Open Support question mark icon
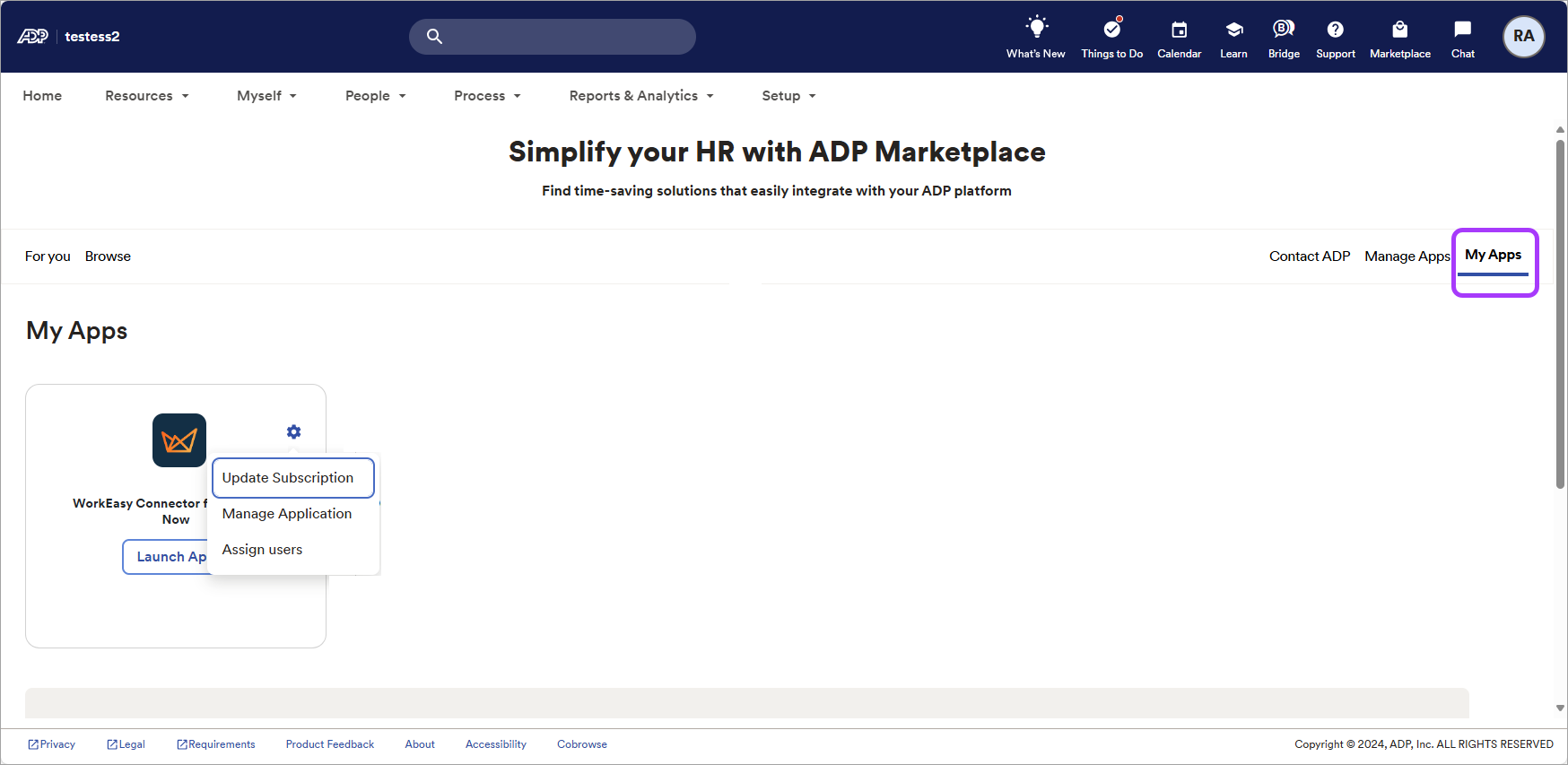Screen dimensions: 1568x765 (1336, 30)
